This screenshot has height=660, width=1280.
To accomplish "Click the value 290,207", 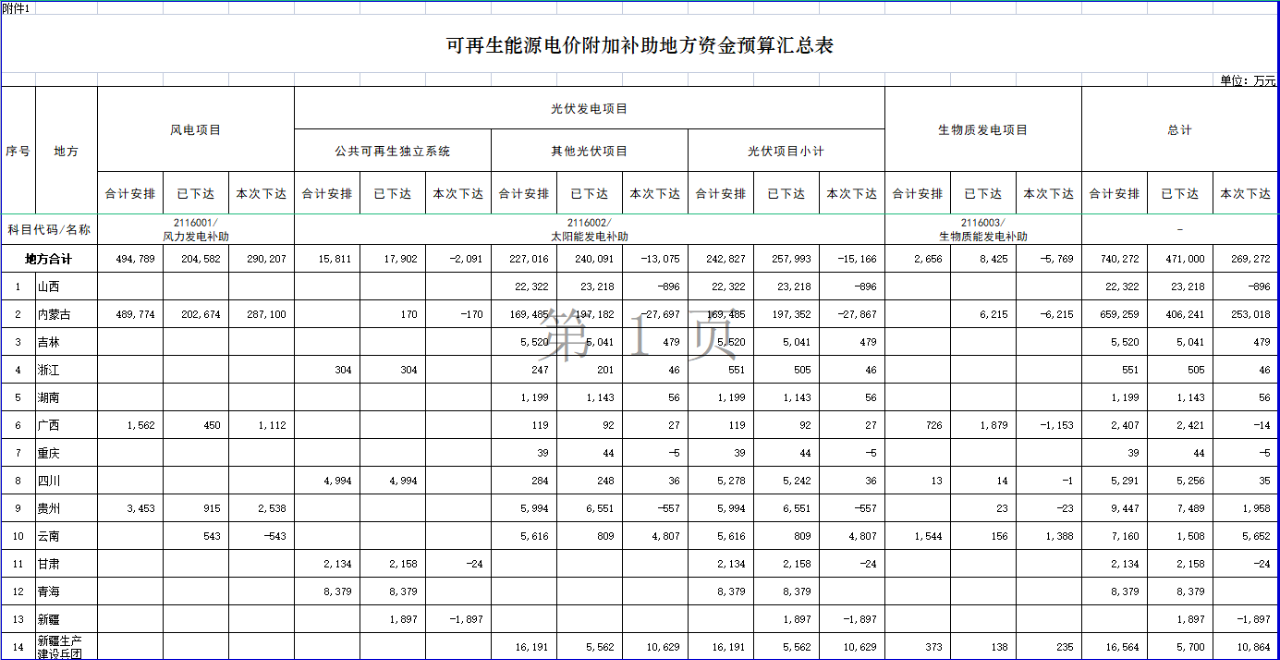I will (x=265, y=258).
